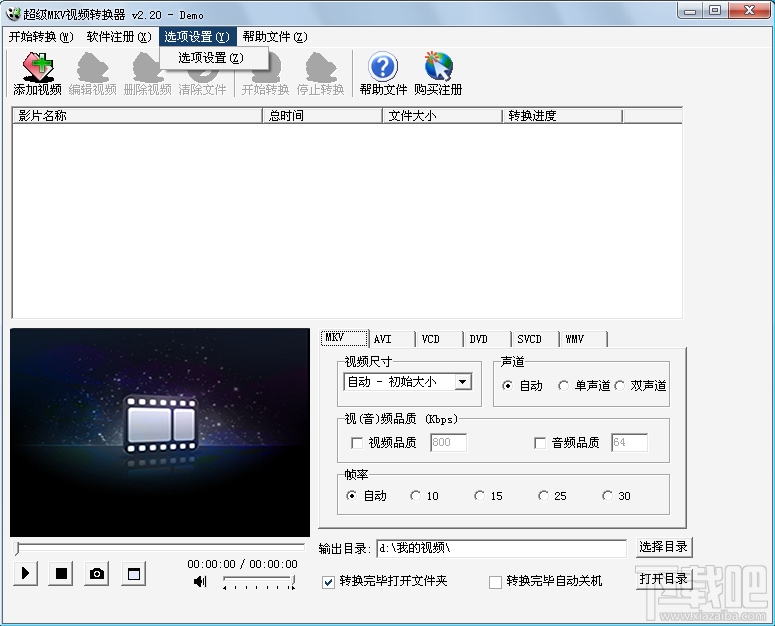775x626 pixels.
Task: Take a snapshot with the camera icon
Action: click(97, 573)
